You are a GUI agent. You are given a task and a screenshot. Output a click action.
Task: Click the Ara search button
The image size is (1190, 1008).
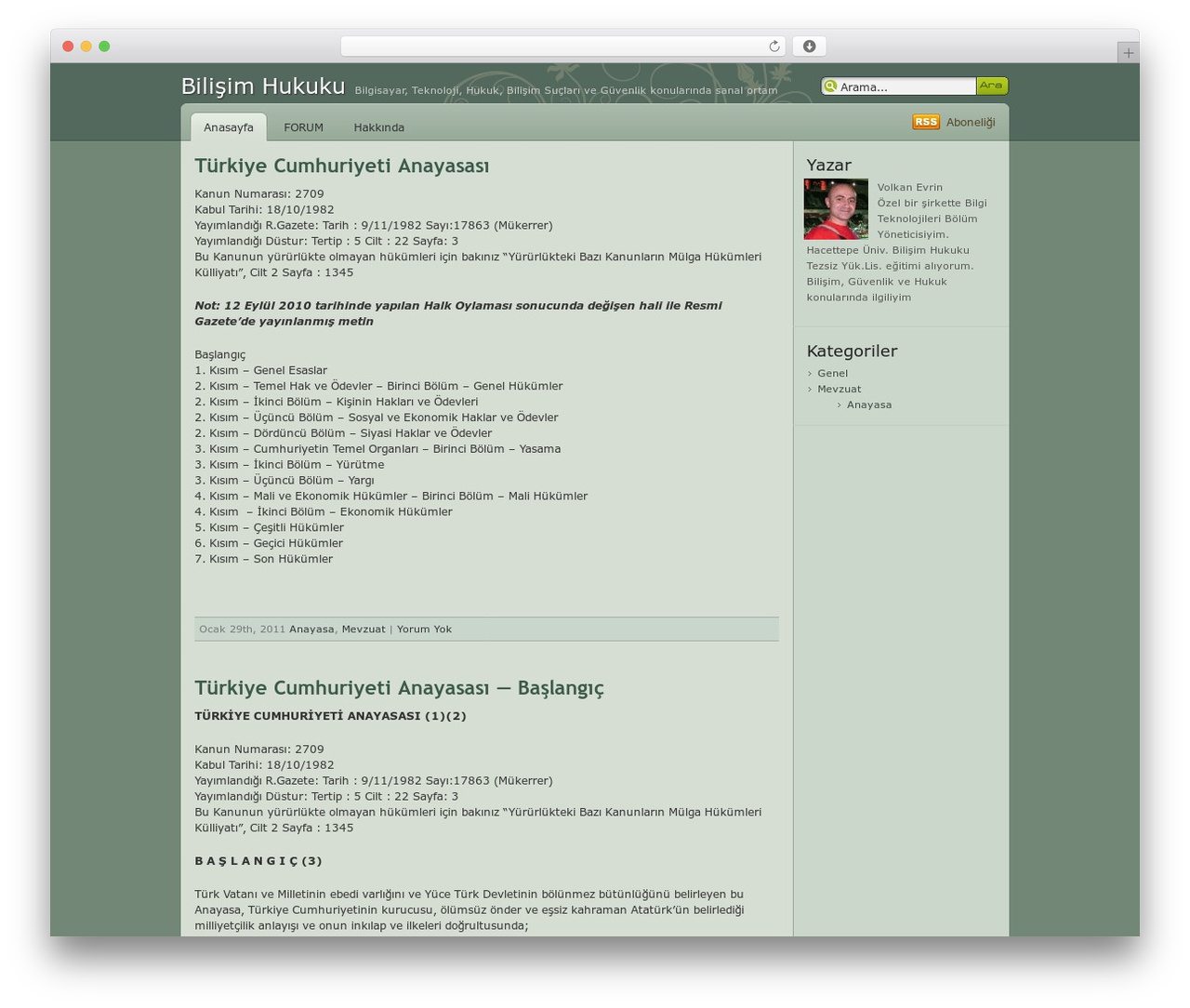992,86
